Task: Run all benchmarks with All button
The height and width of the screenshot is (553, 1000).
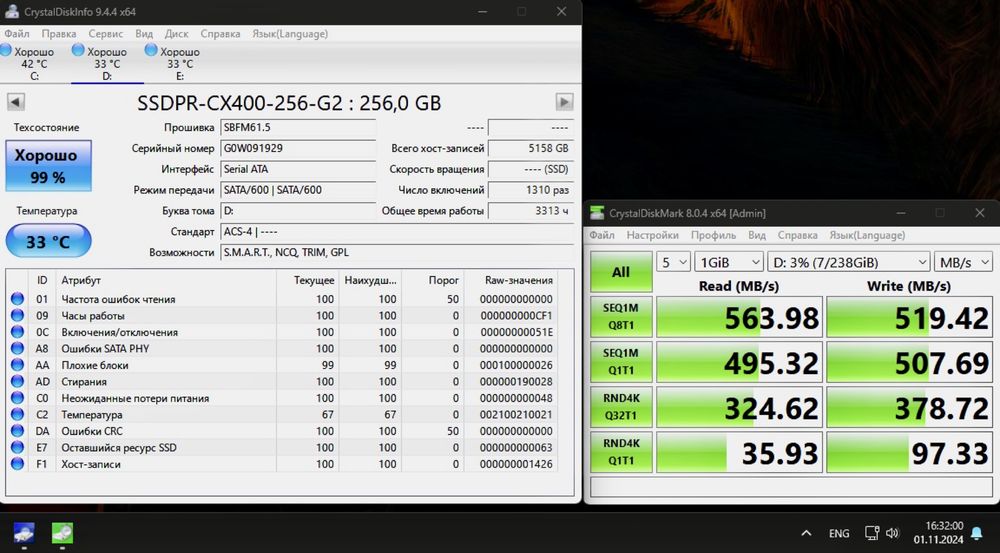Action: pos(621,272)
